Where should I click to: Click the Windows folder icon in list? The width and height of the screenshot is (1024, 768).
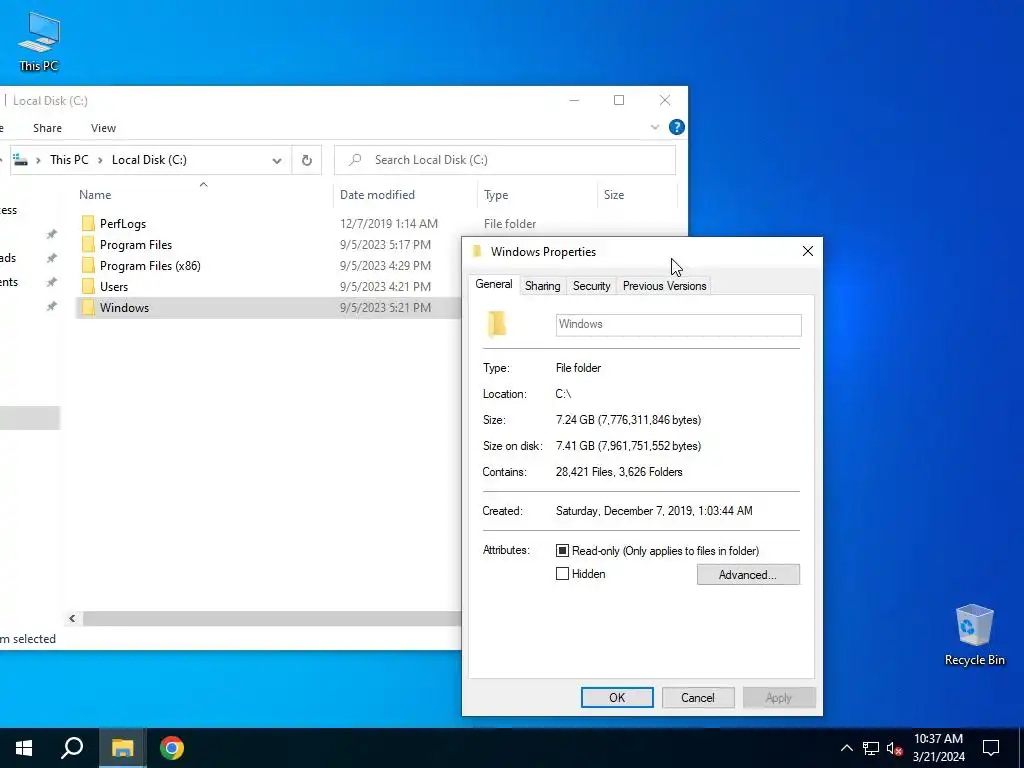point(88,307)
